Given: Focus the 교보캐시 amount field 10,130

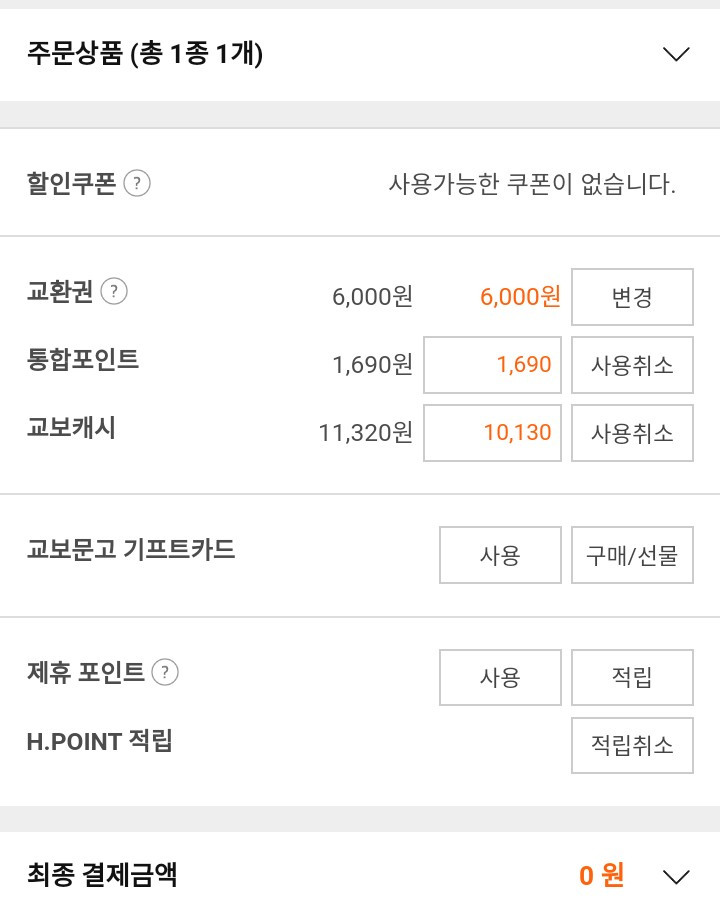Looking at the screenshot, I should click(493, 433).
